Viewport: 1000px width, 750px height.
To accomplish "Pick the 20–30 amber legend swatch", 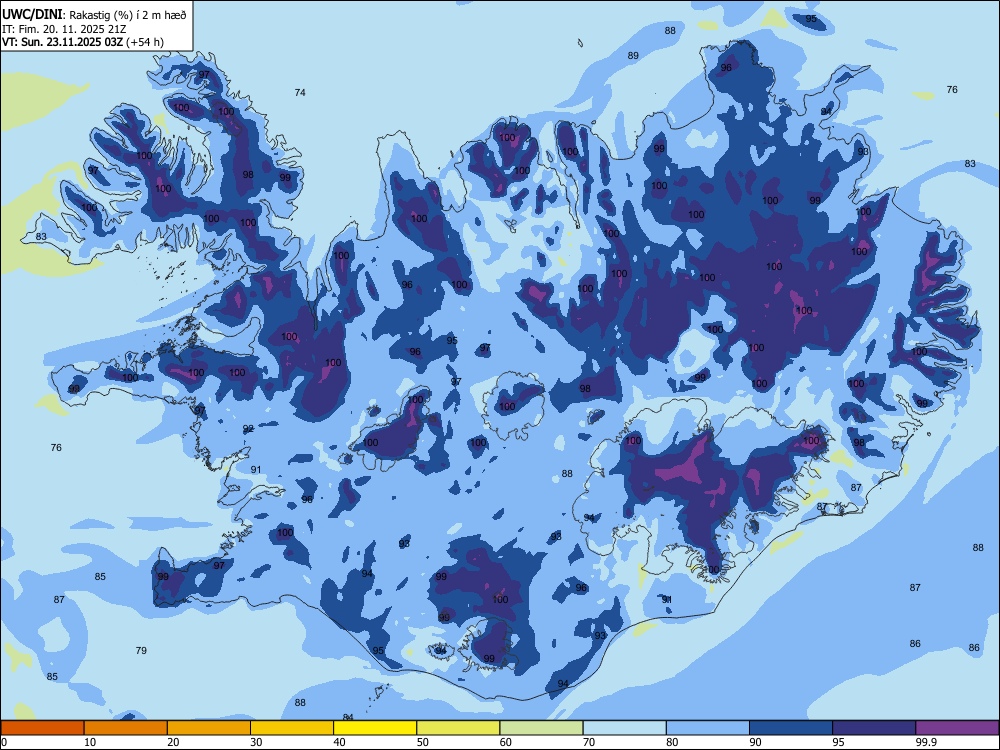I will click(x=209, y=728).
